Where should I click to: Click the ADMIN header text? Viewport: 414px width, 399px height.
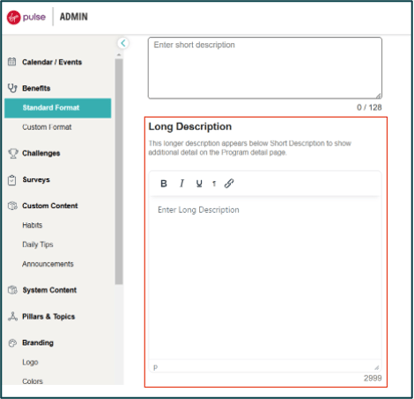[x=74, y=17]
